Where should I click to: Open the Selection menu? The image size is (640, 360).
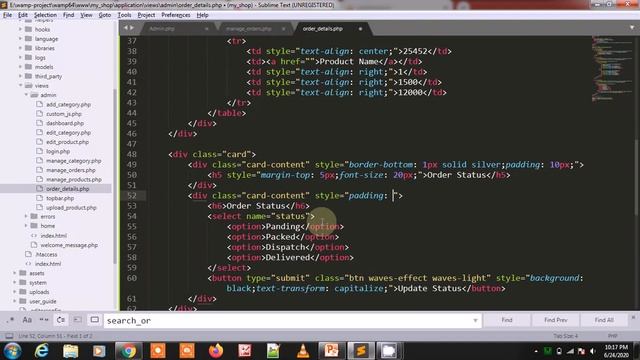coord(45,15)
